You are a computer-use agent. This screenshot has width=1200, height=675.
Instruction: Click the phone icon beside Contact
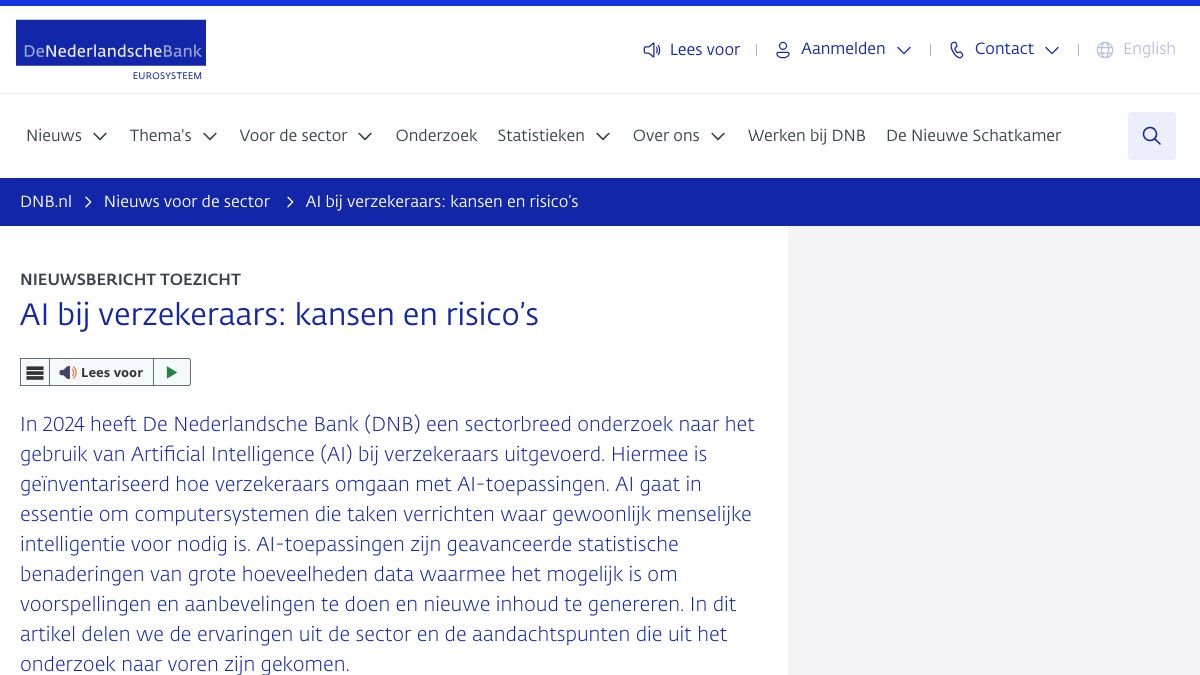[x=956, y=50]
